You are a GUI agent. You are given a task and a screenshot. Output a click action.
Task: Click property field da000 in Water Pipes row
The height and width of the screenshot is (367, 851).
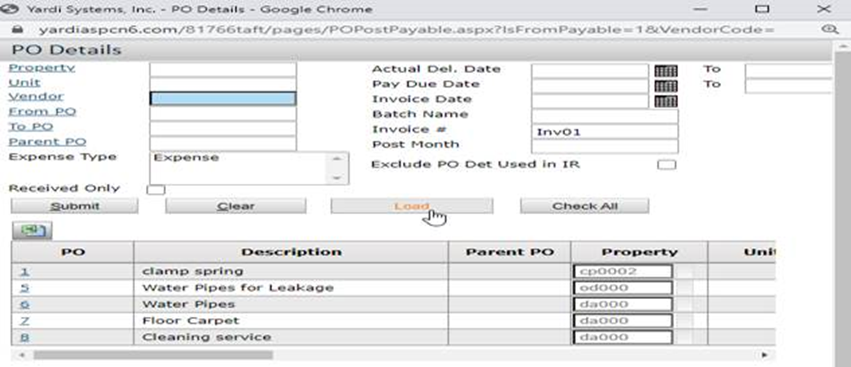tap(623, 304)
